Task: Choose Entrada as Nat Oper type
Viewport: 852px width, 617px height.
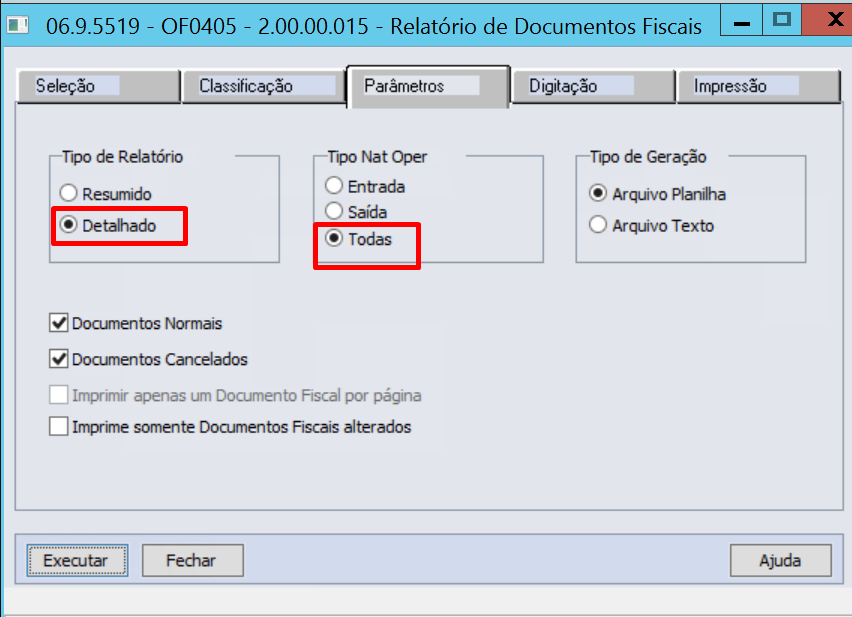Action: pyautogui.click(x=333, y=185)
